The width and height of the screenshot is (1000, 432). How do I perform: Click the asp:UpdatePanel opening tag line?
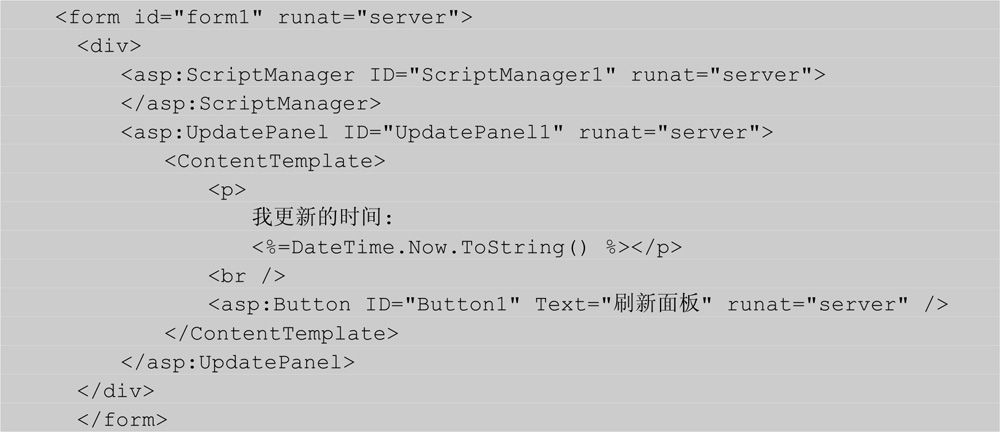(447, 133)
